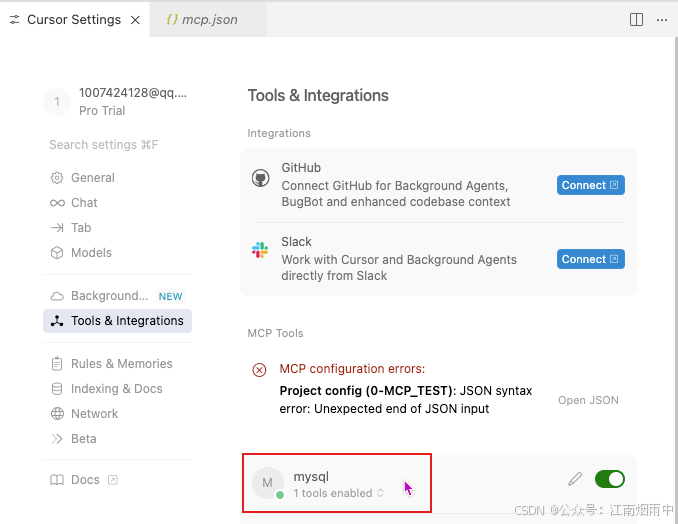Open the Docs external link
Screen dimensions: 678x524
(84, 480)
